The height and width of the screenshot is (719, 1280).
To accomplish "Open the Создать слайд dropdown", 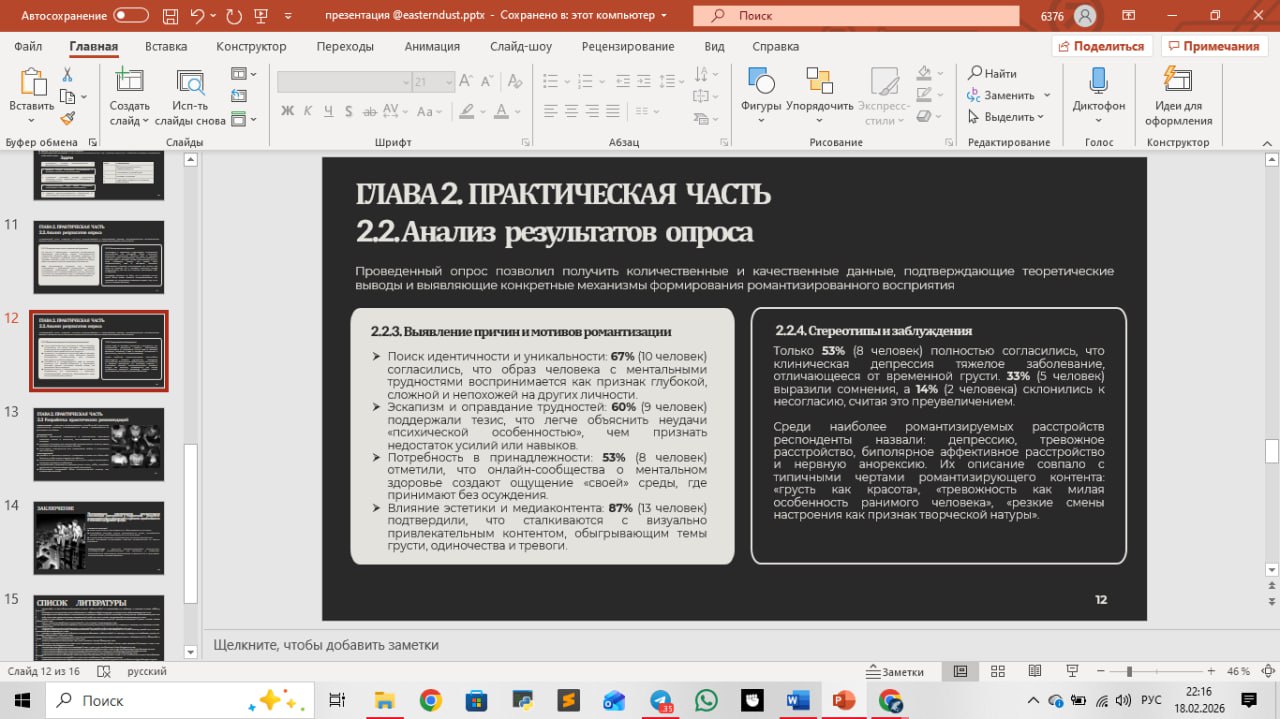I will [129, 114].
